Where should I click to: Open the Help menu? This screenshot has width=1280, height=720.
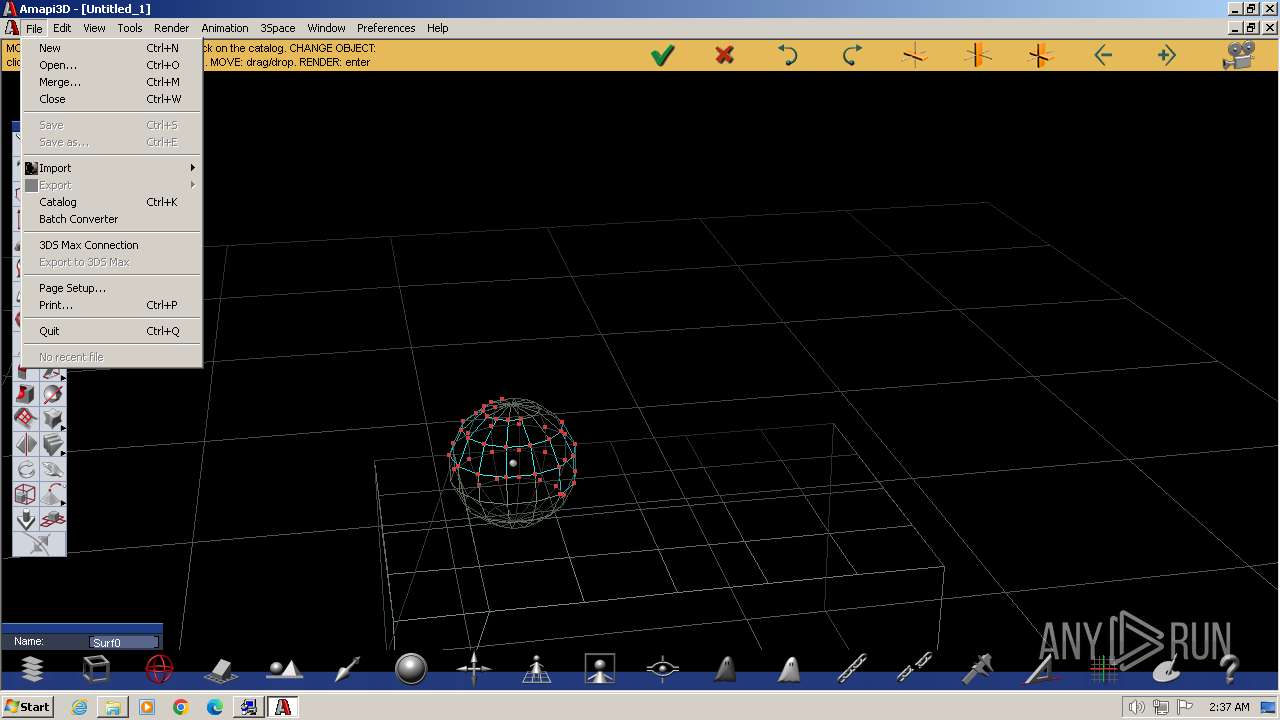pos(438,28)
